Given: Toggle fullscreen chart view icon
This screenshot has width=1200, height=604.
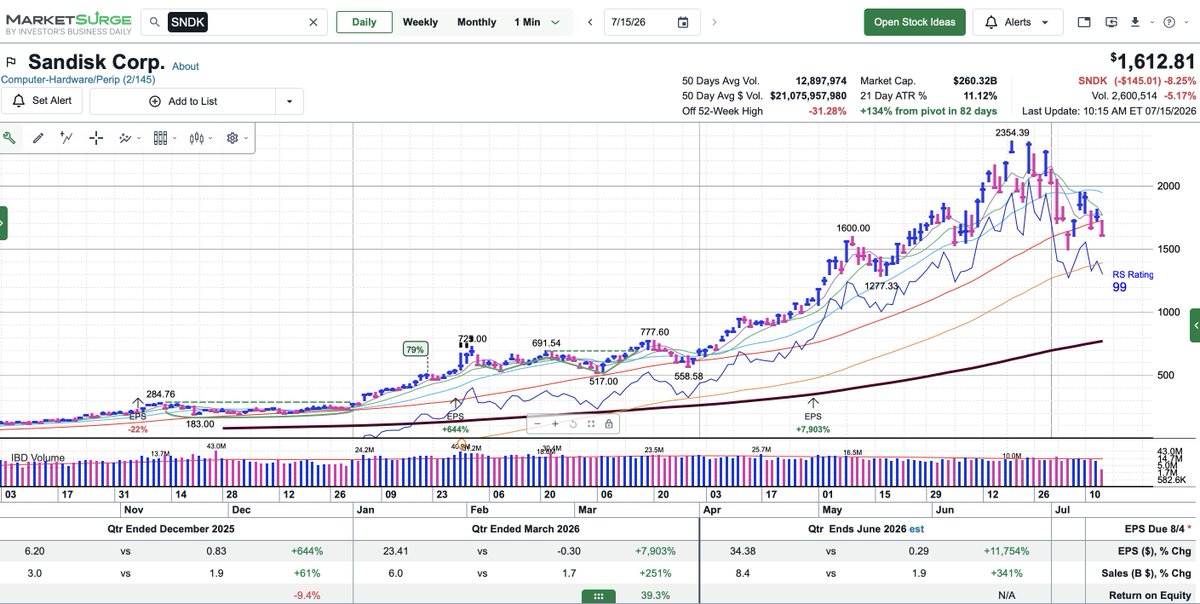Looking at the screenshot, I should tap(590, 424).
